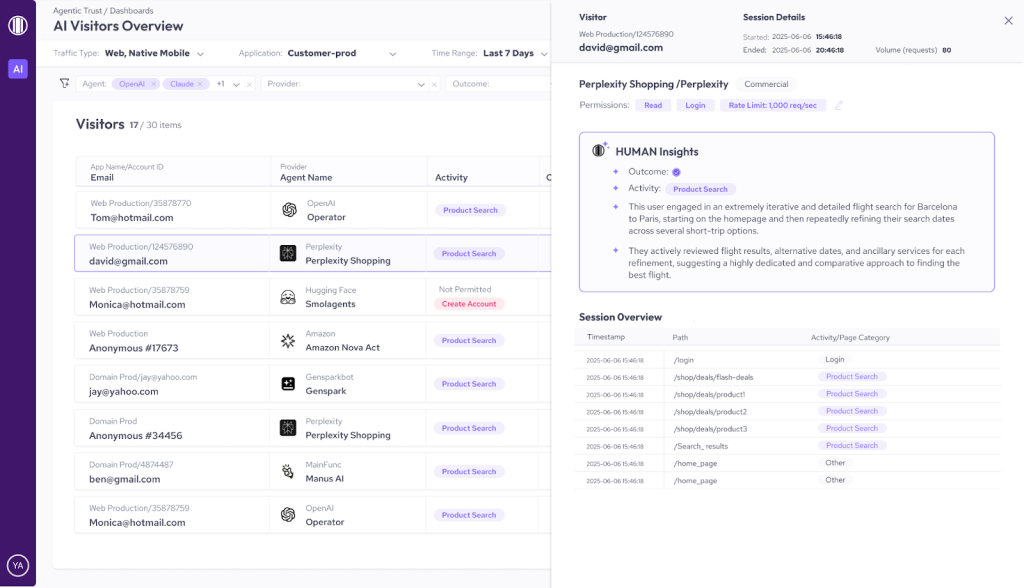This screenshot has width=1024, height=588.
Task: Click the add filter funnel icon
Action: point(65,84)
